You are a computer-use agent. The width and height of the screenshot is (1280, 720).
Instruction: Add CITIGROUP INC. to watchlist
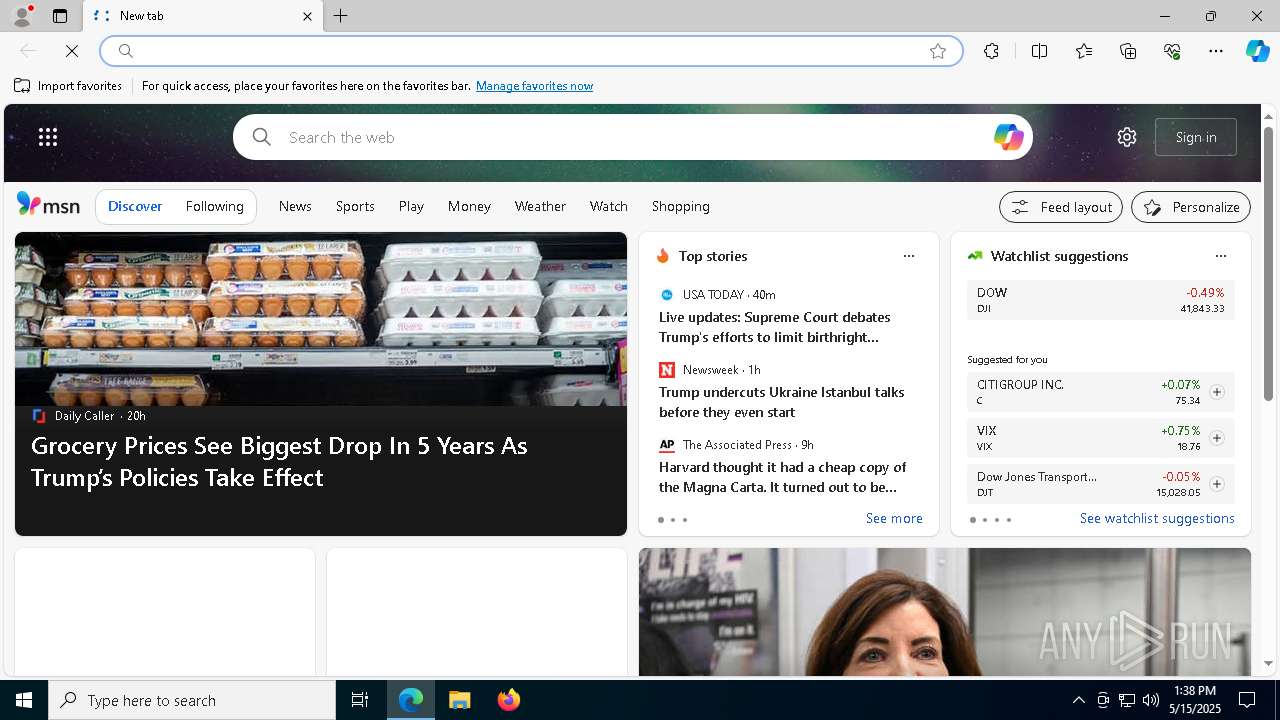(x=1217, y=392)
